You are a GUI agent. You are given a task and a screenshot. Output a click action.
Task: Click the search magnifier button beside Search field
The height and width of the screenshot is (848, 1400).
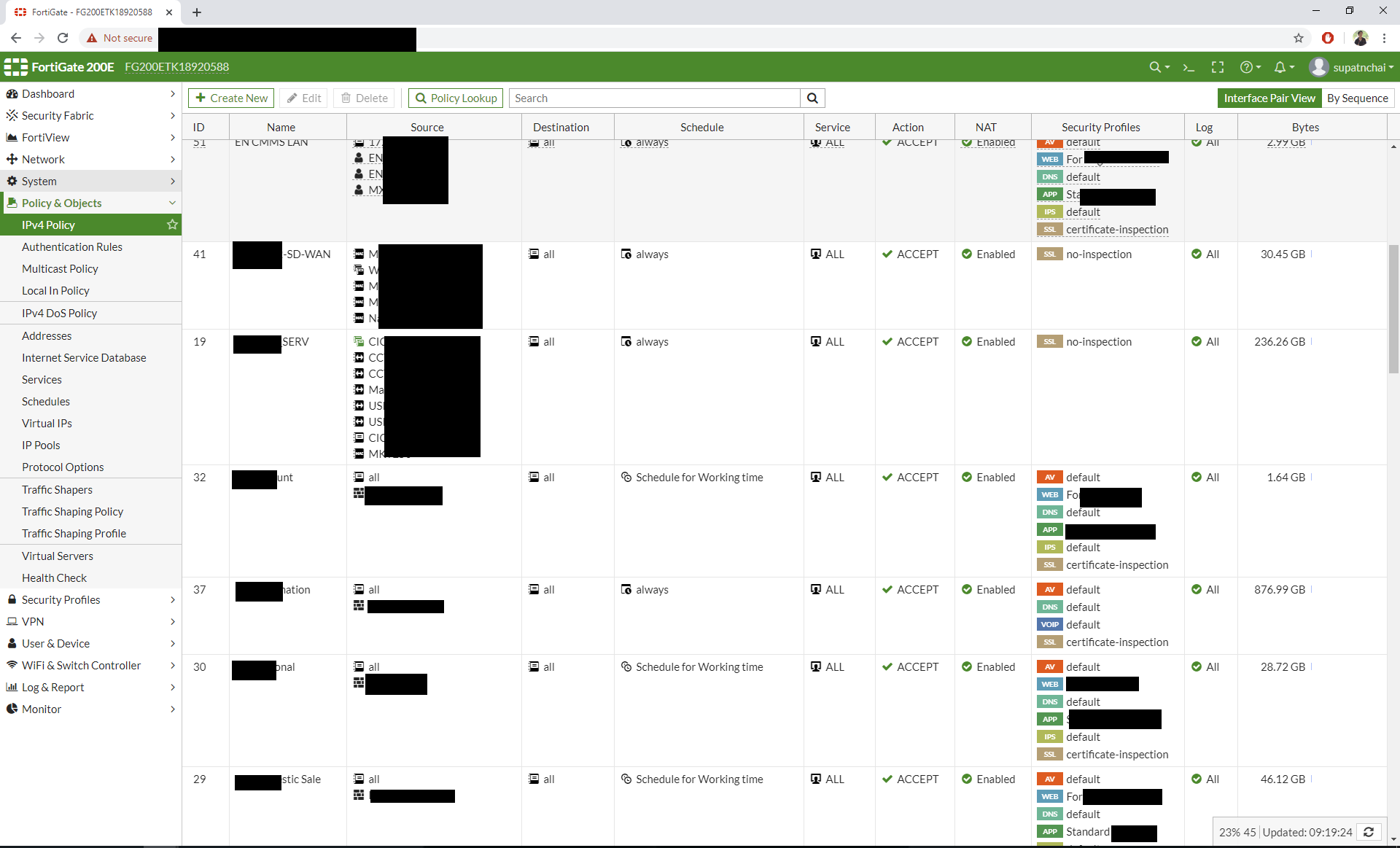[812, 98]
